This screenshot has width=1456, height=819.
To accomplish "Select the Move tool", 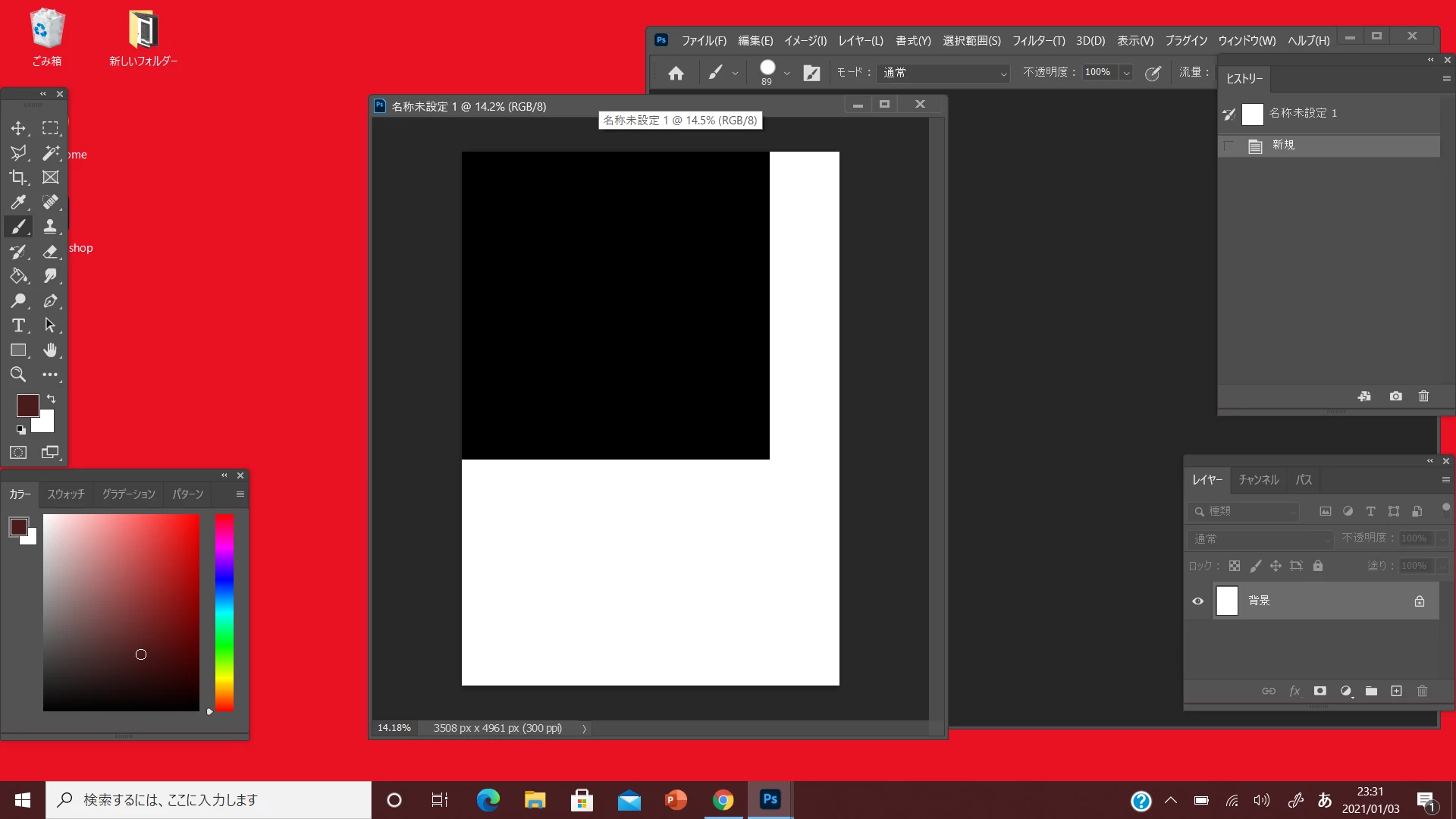I will [x=18, y=128].
